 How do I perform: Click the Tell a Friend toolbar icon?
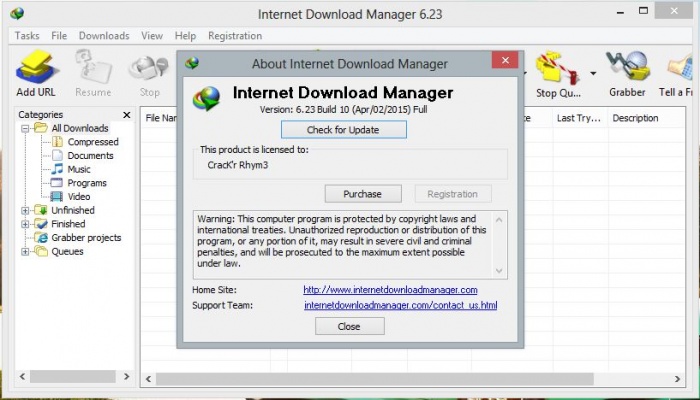pos(681,67)
